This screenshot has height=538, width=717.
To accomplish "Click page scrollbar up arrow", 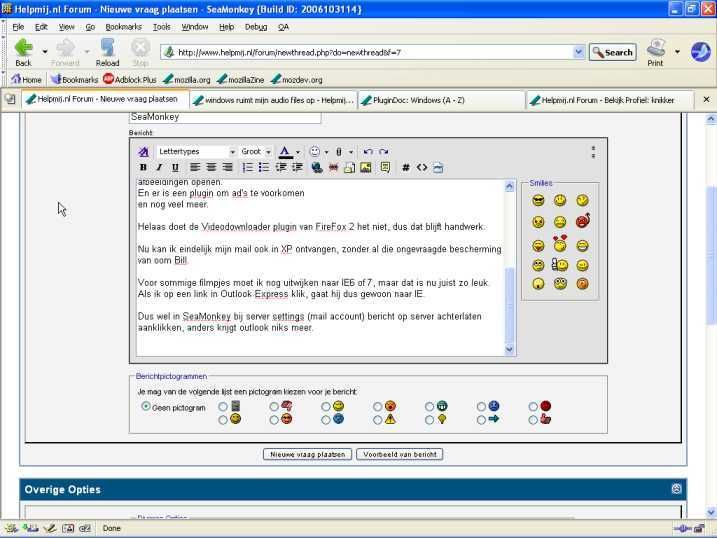I will click(x=711, y=119).
